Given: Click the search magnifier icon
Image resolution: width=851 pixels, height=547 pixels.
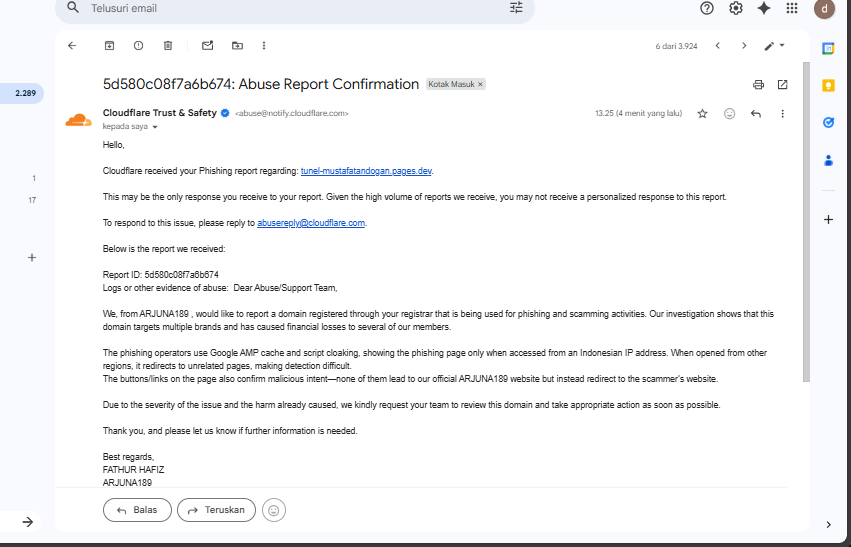Looking at the screenshot, I should pos(73,8).
